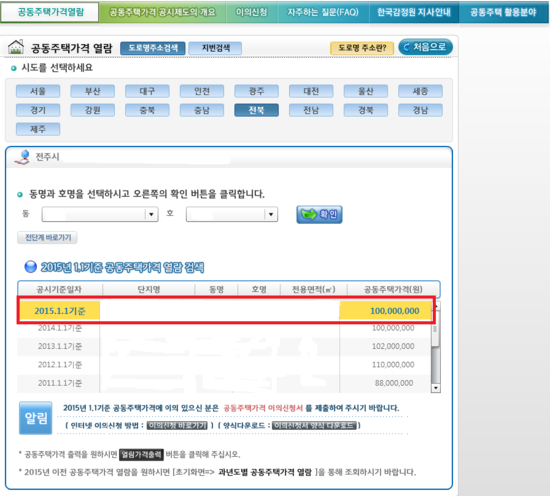
Task: Click the green arrow 확인 button
Action: (x=319, y=214)
